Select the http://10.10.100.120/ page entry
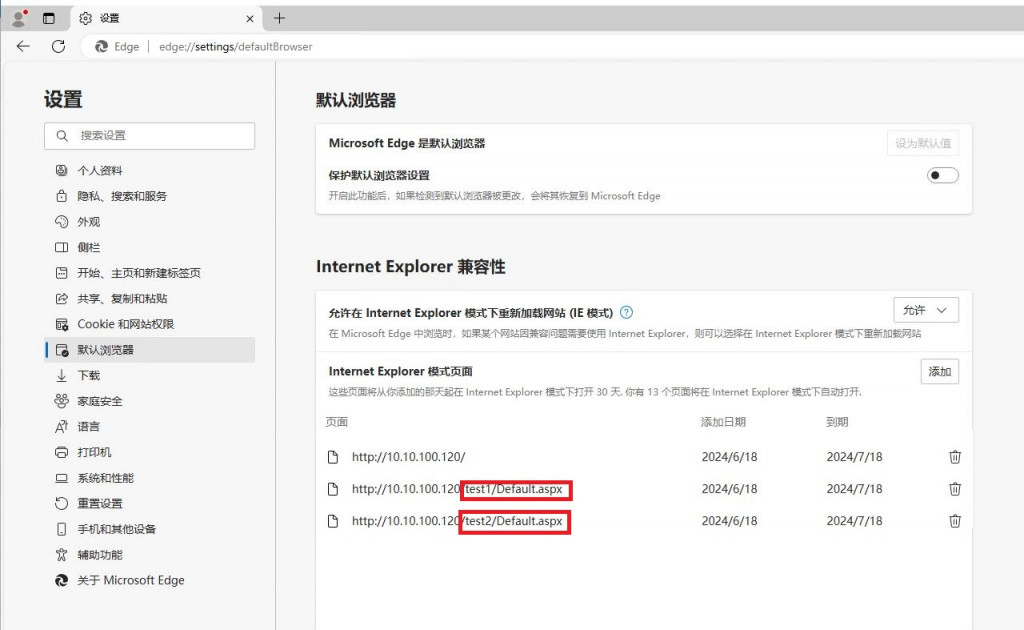This screenshot has height=630, width=1024. (408, 457)
